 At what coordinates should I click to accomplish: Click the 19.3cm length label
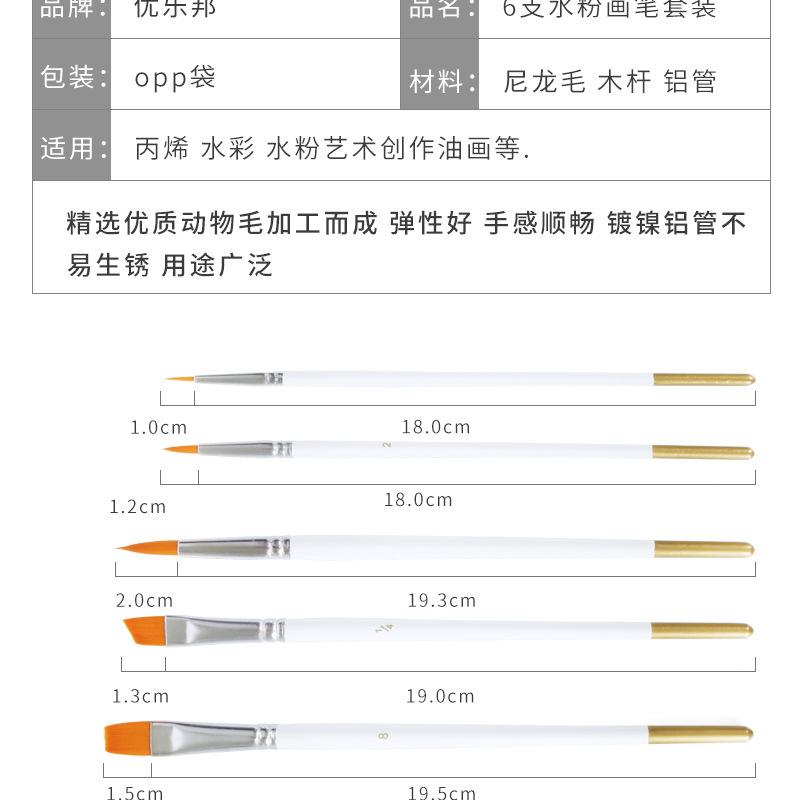(x=442, y=601)
